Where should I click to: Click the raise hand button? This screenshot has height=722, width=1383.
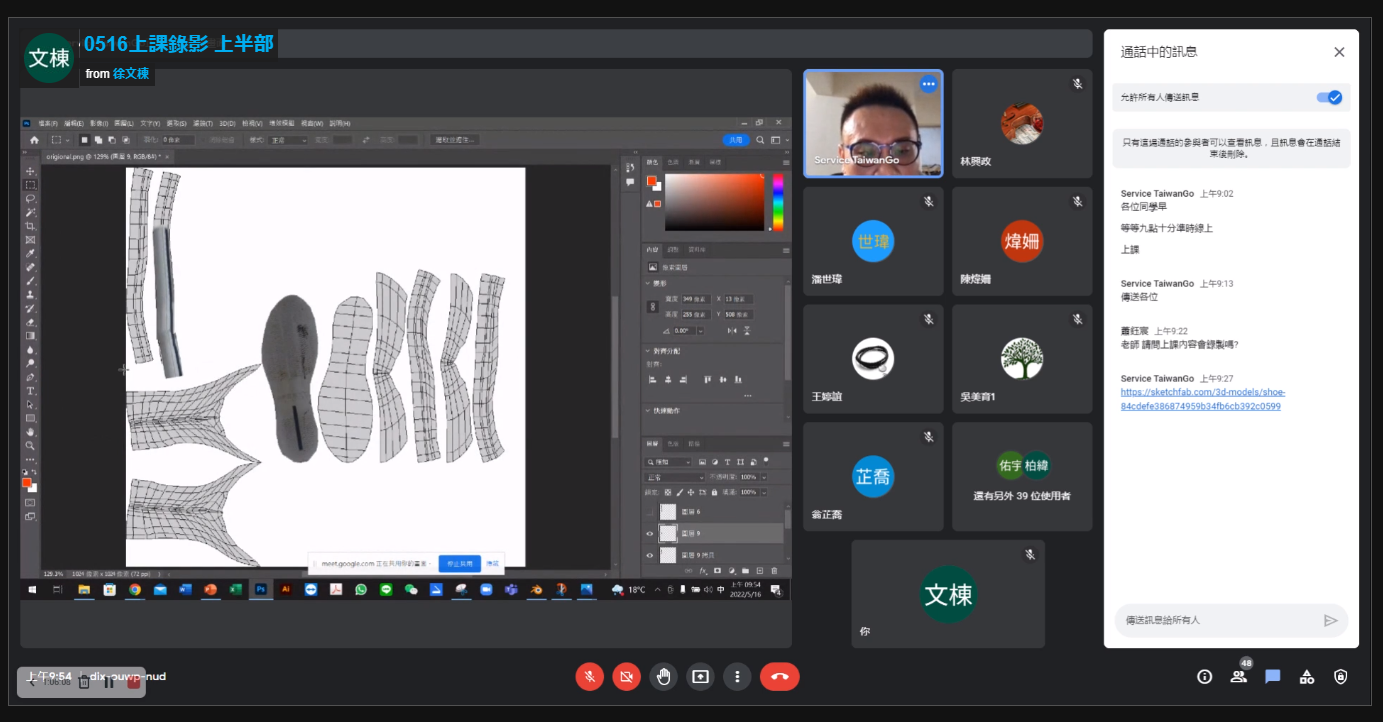(663, 677)
